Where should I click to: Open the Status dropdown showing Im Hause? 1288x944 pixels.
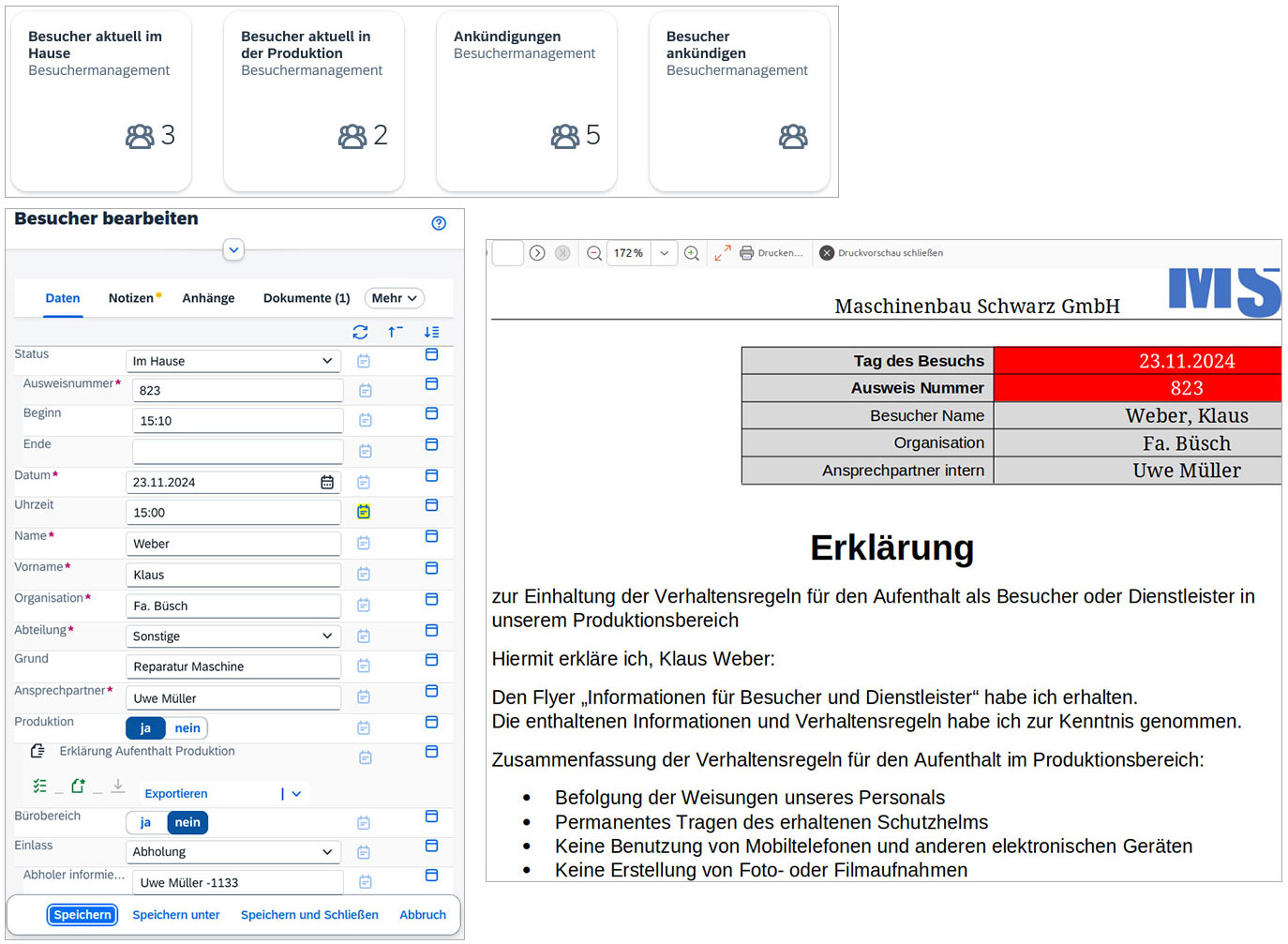(x=232, y=361)
